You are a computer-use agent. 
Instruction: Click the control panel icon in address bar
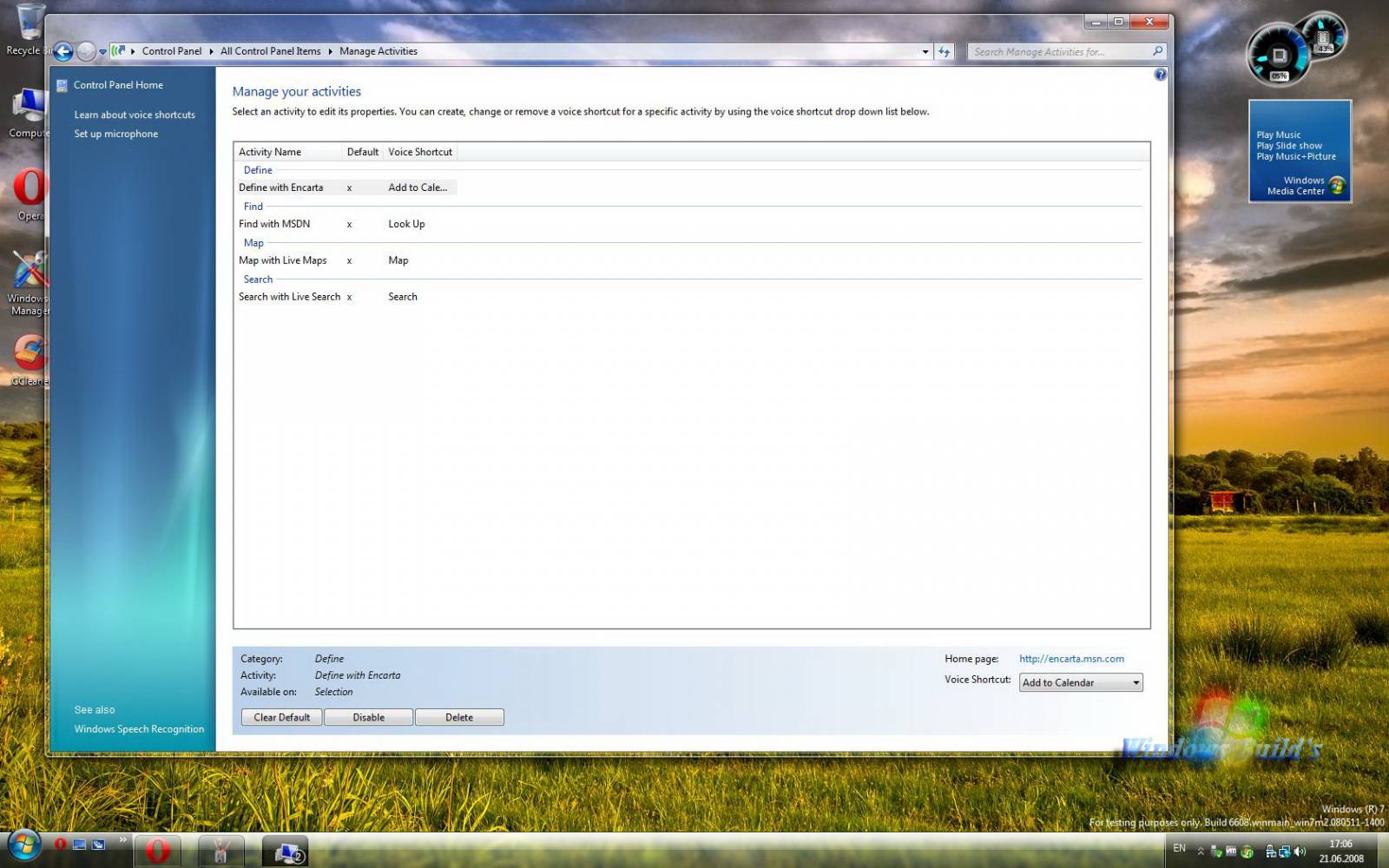coord(119,50)
